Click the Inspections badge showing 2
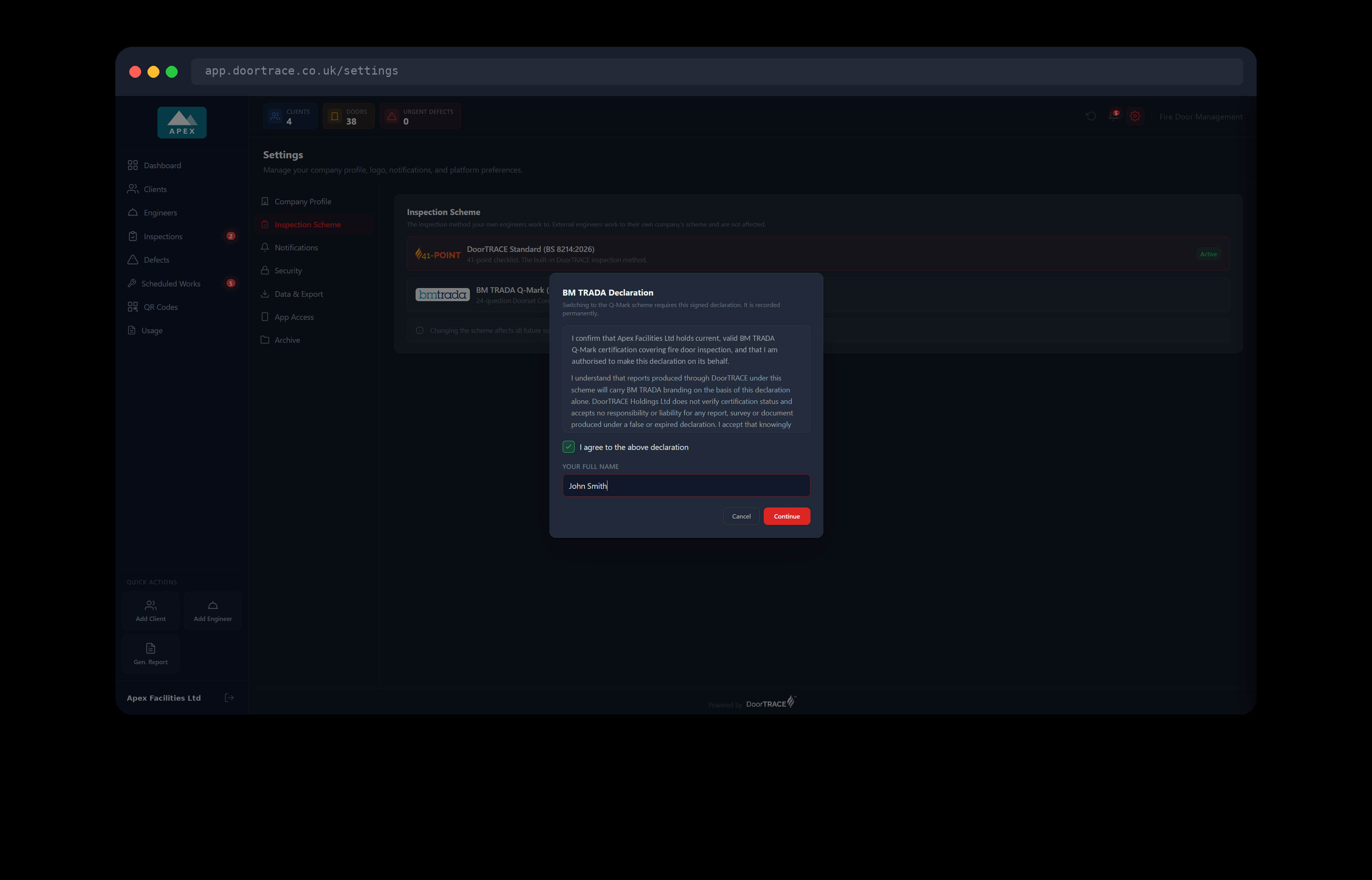 tap(231, 236)
